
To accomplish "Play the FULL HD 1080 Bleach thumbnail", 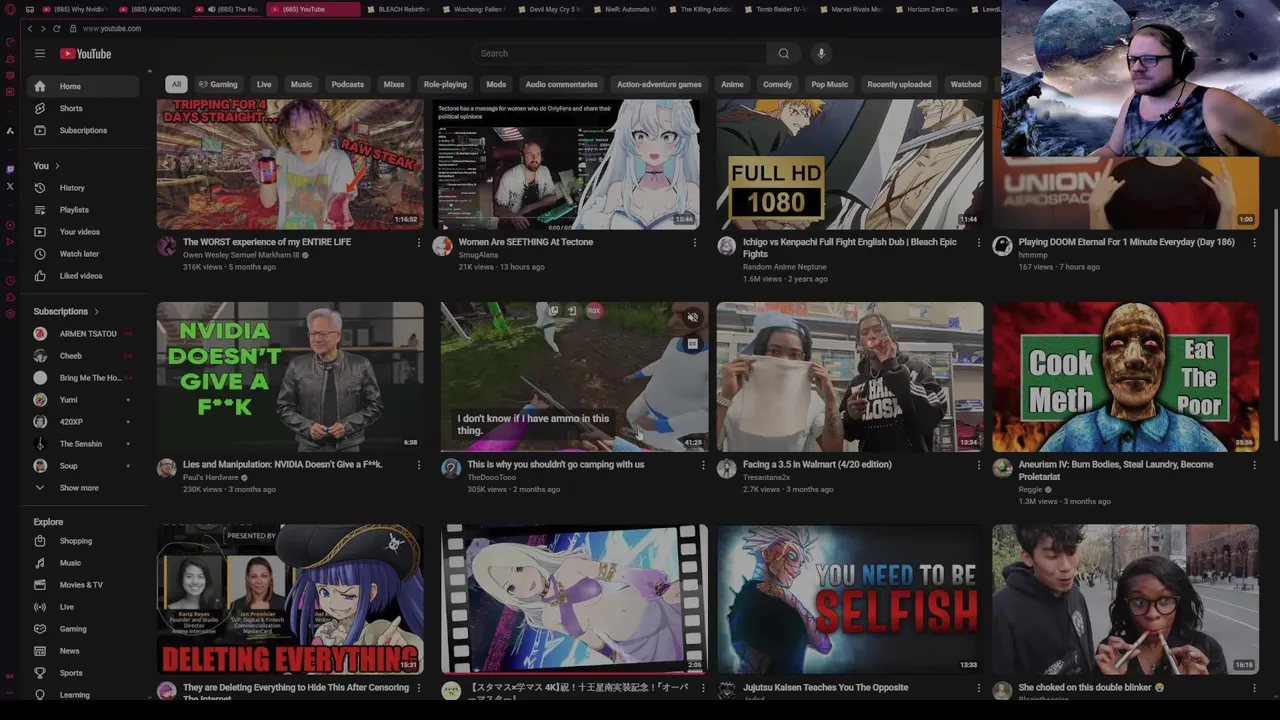I will [850, 164].
